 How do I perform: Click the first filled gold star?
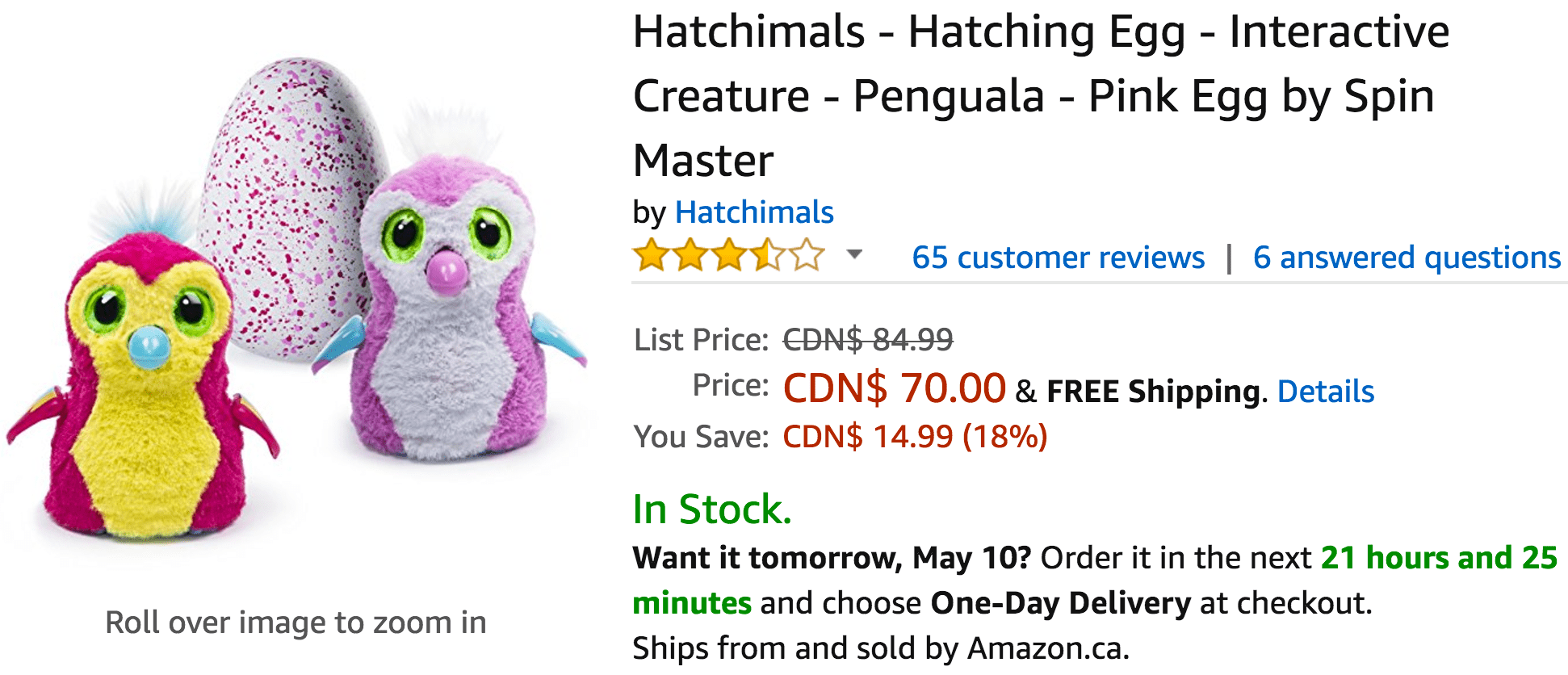[x=651, y=256]
